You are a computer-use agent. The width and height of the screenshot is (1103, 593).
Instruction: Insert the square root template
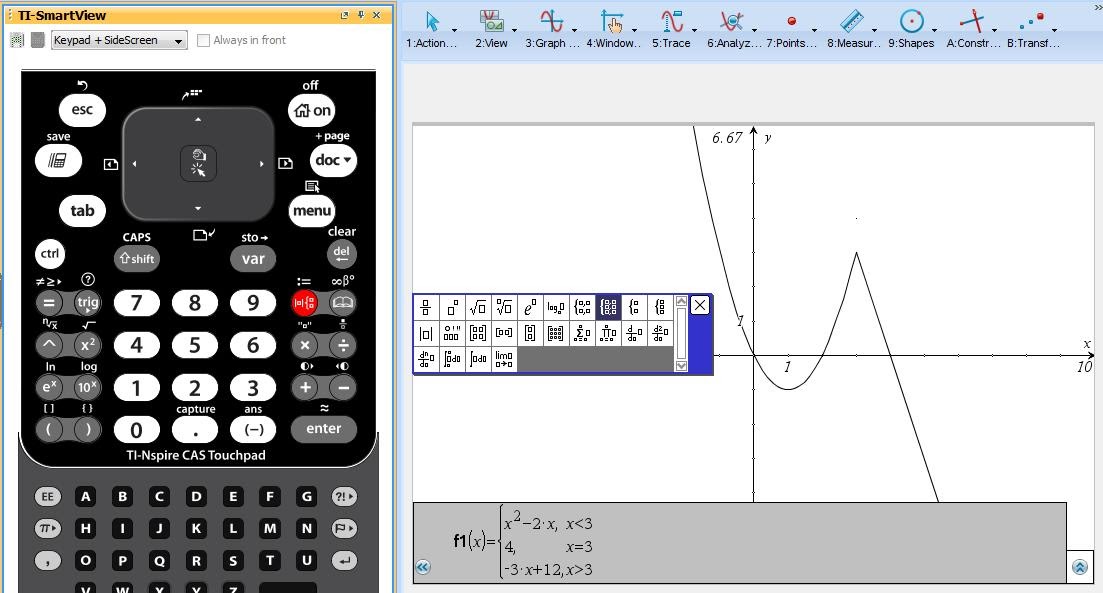[x=478, y=307]
